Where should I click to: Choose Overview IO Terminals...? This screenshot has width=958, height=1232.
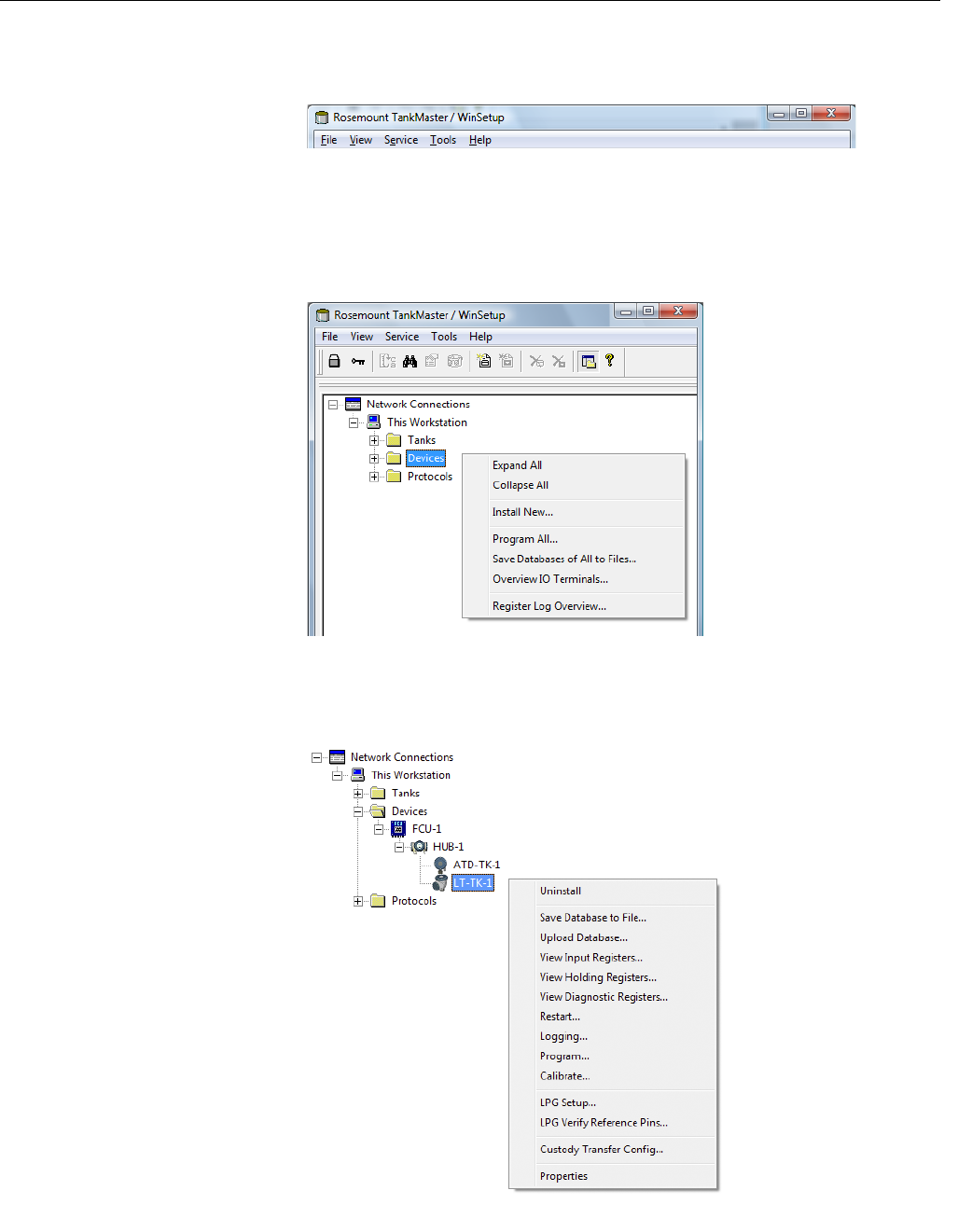[x=574, y=579]
